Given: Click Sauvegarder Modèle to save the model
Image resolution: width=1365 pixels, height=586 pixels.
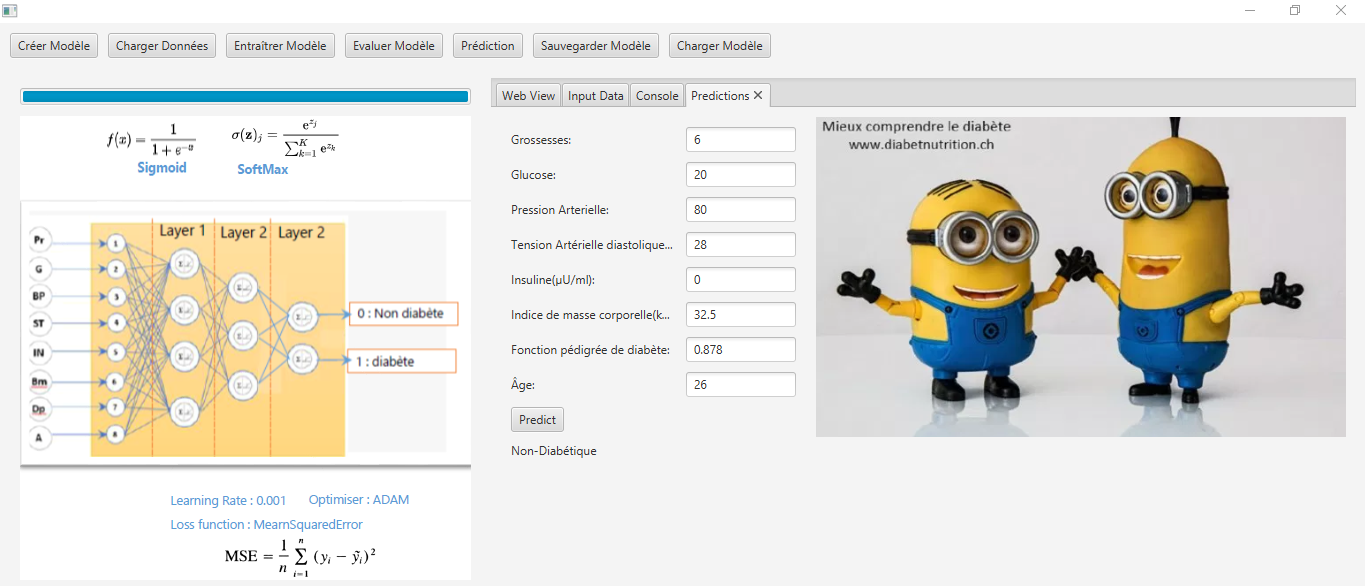Looking at the screenshot, I should point(595,45).
